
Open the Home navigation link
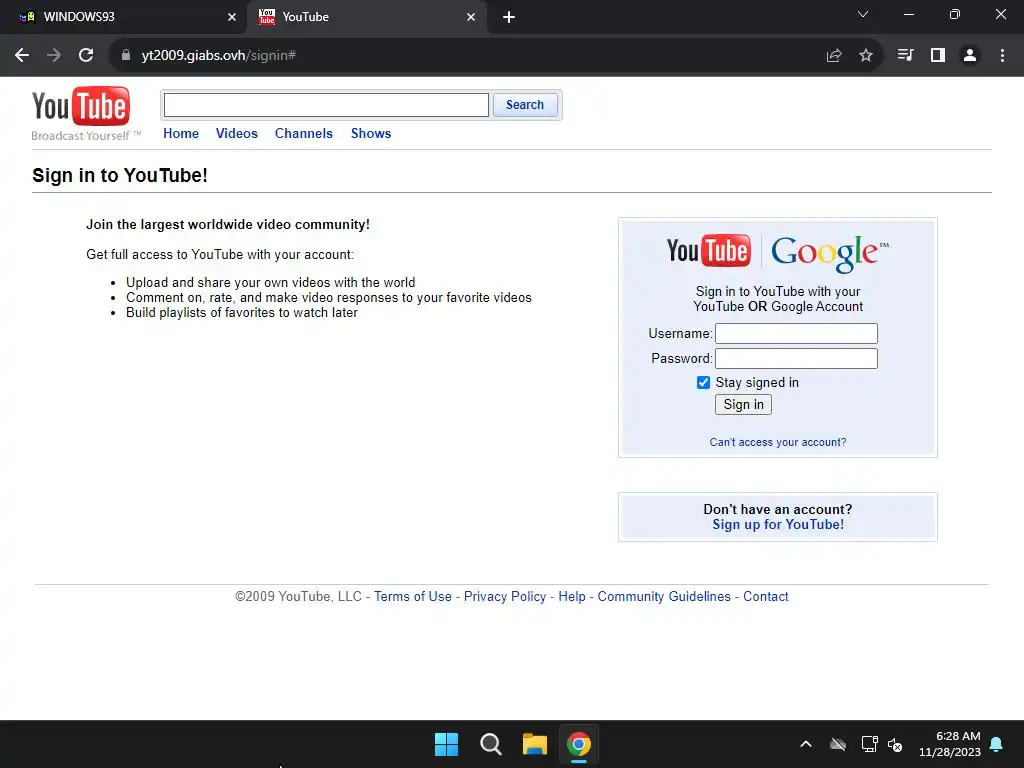point(181,133)
